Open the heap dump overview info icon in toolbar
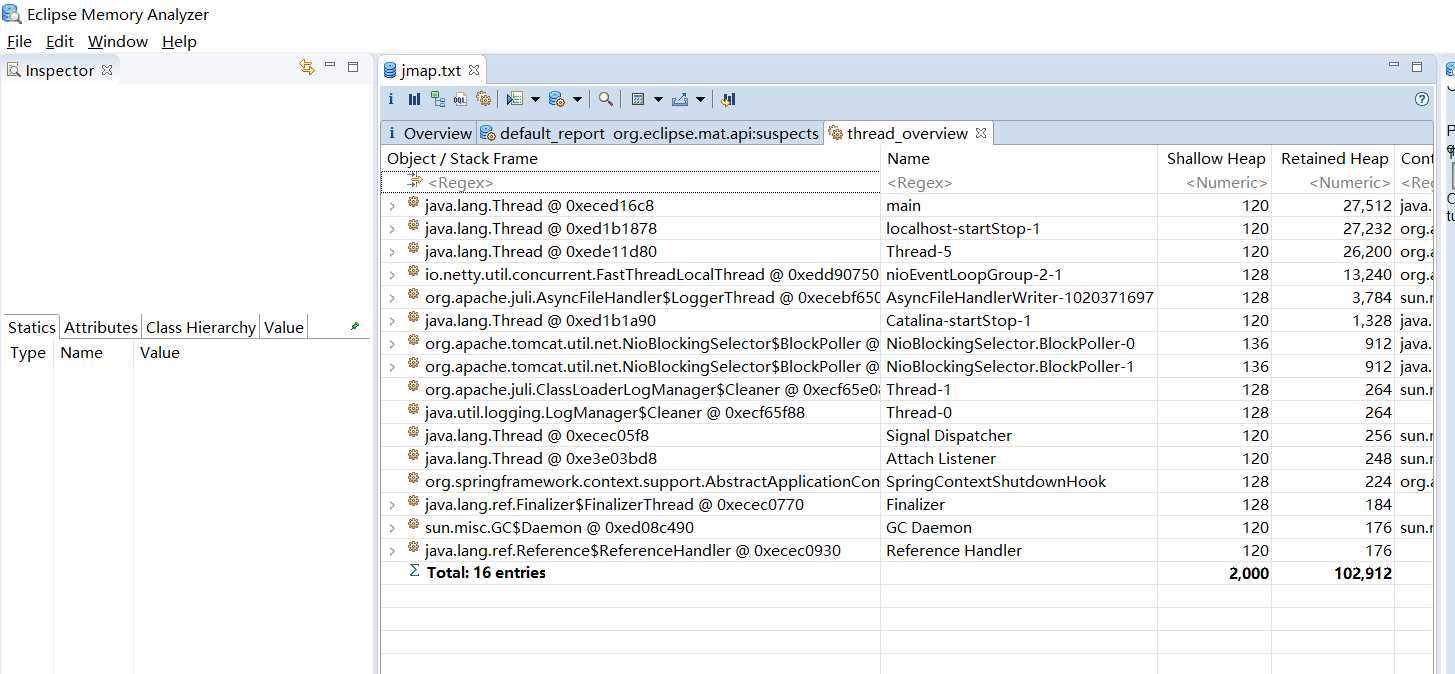 [391, 99]
